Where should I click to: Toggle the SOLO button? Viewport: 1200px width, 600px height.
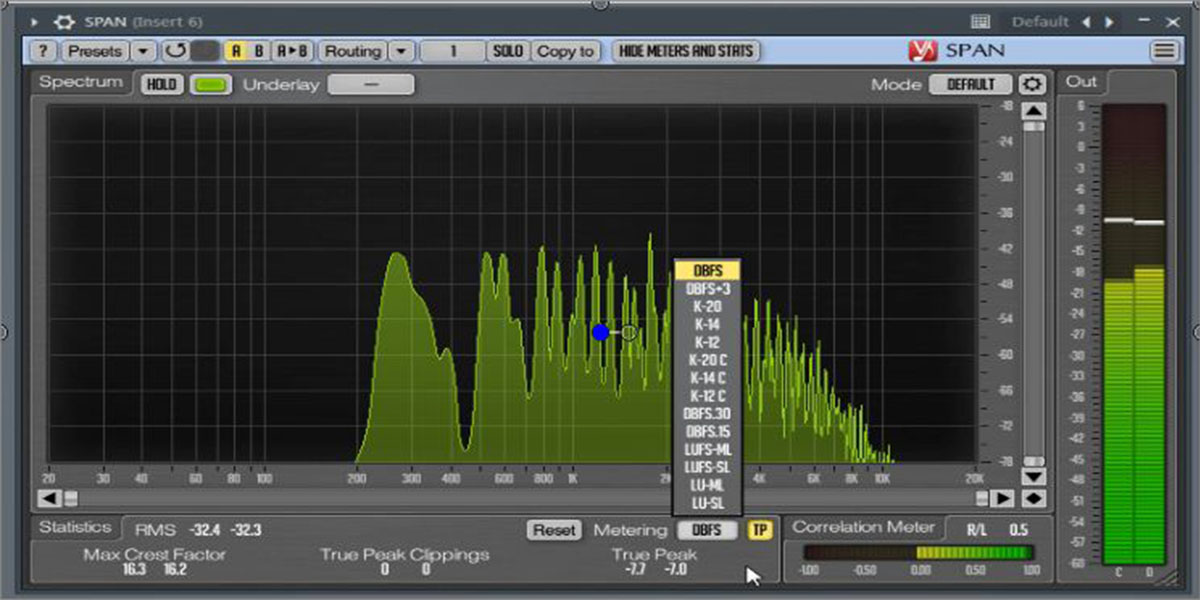[508, 51]
